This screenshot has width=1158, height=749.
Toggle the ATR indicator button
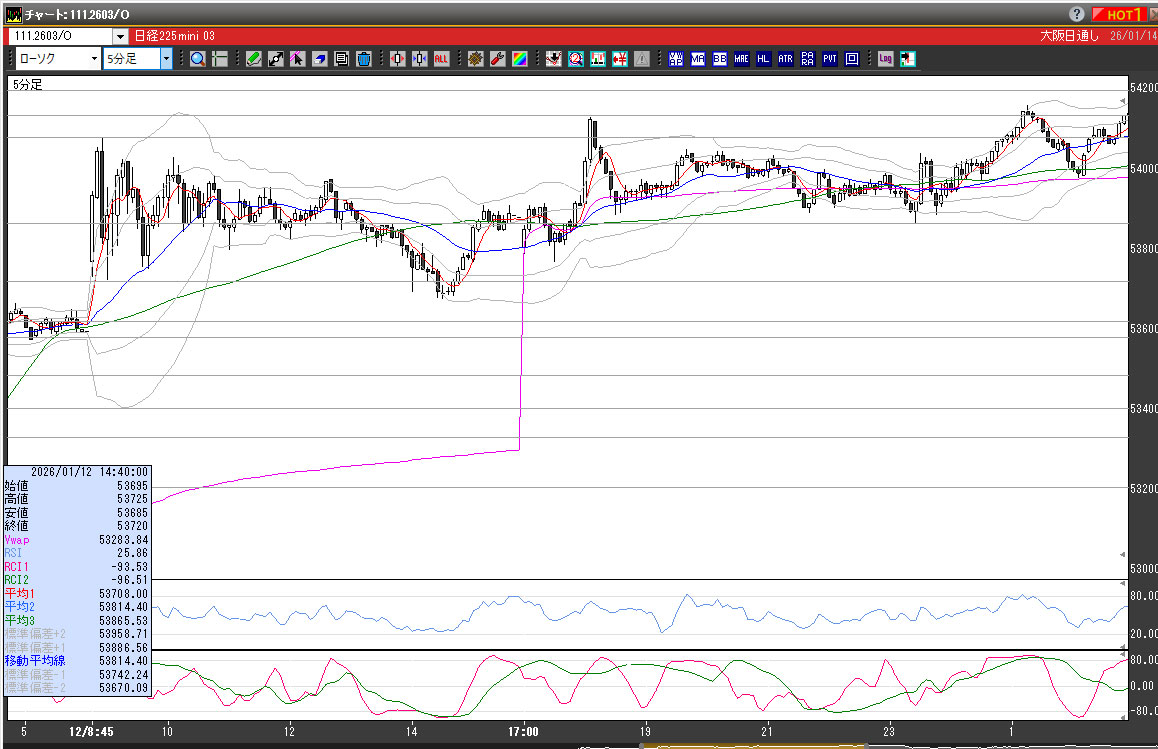(786, 59)
